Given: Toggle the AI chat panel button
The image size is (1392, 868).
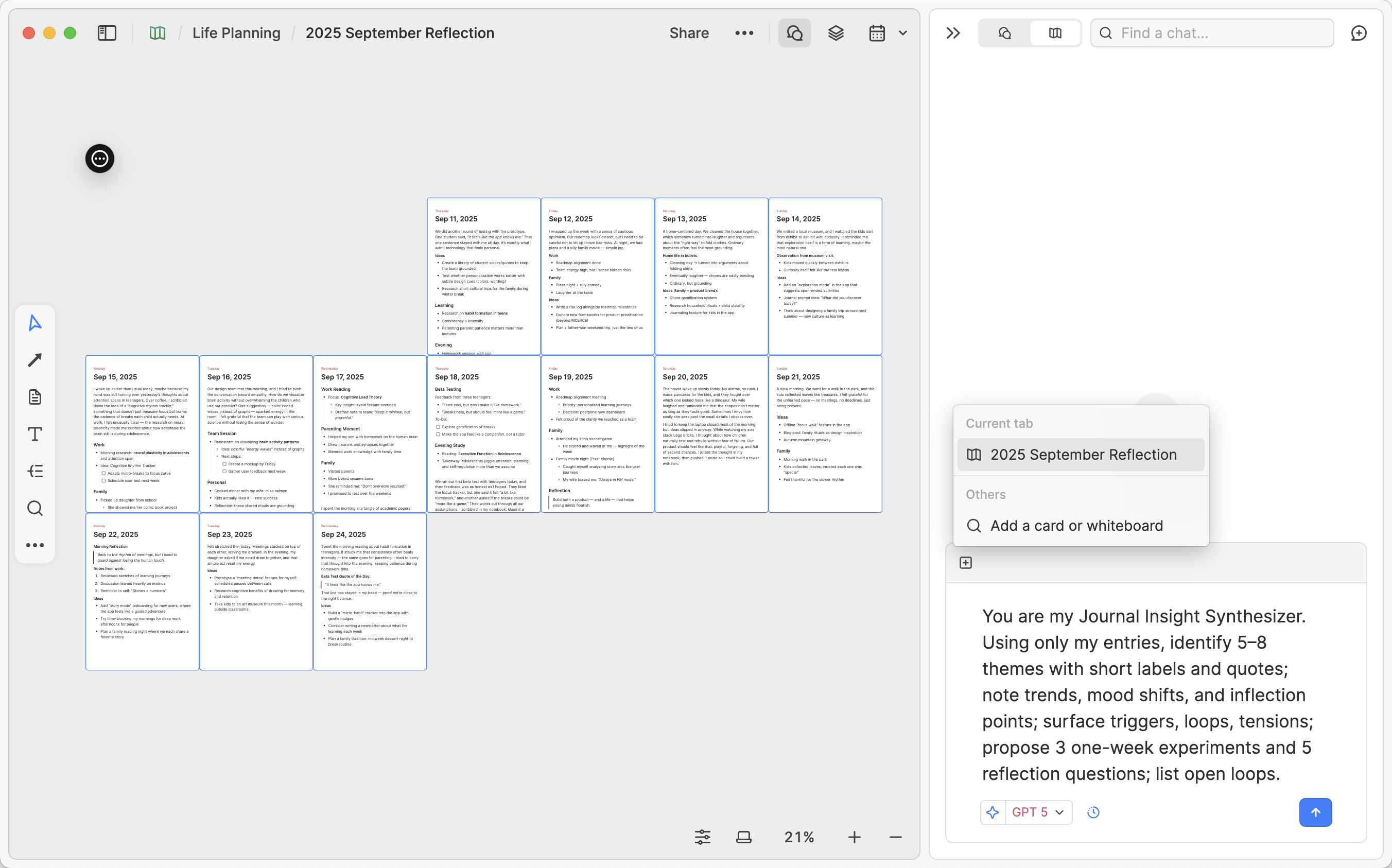Looking at the screenshot, I should 794,33.
